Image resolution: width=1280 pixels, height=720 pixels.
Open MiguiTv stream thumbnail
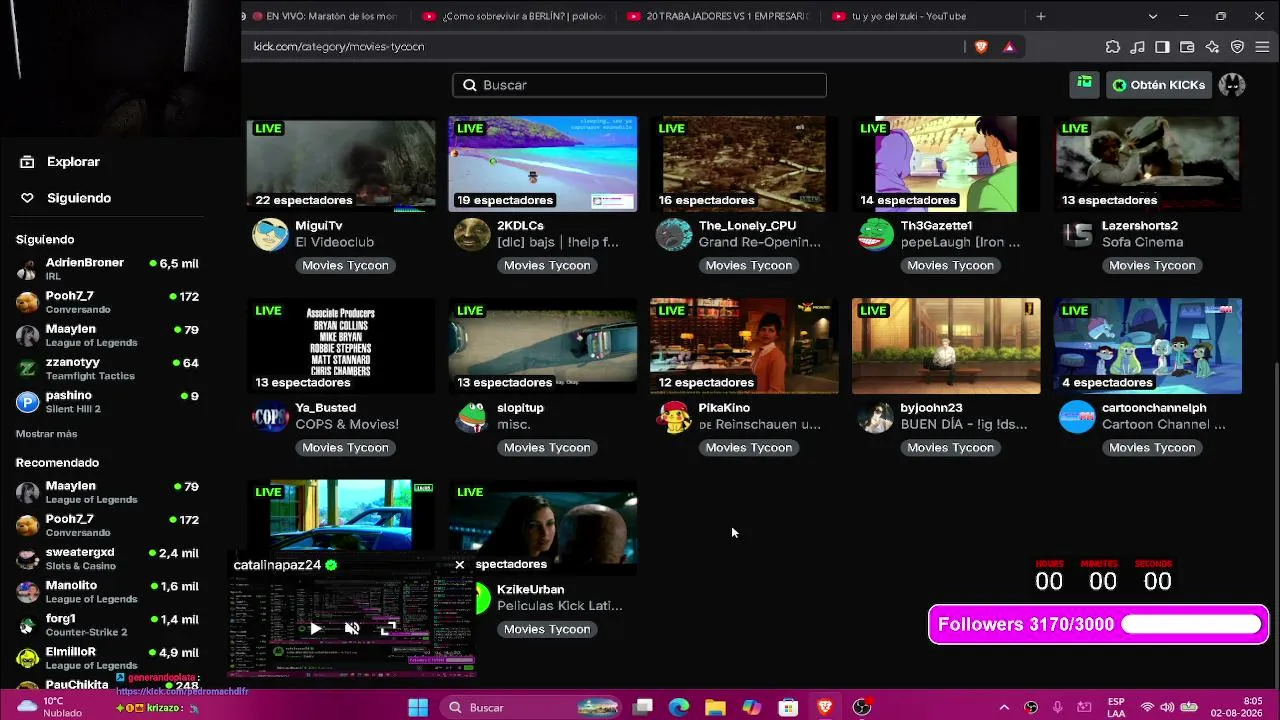(x=341, y=164)
